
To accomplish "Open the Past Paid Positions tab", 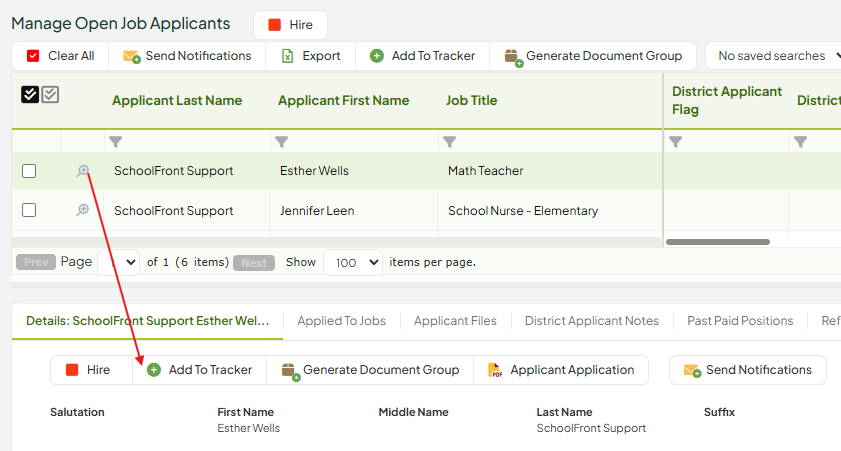I will (740, 321).
